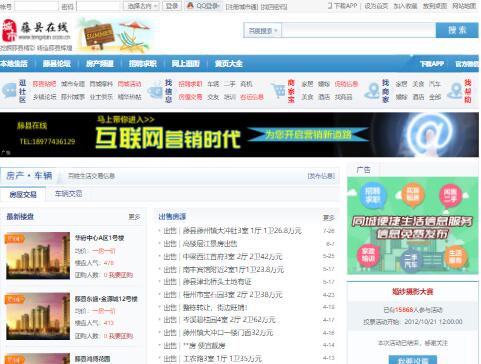Switch to the 房屋交易 tab
The width and height of the screenshot is (481, 364).
[23, 194]
